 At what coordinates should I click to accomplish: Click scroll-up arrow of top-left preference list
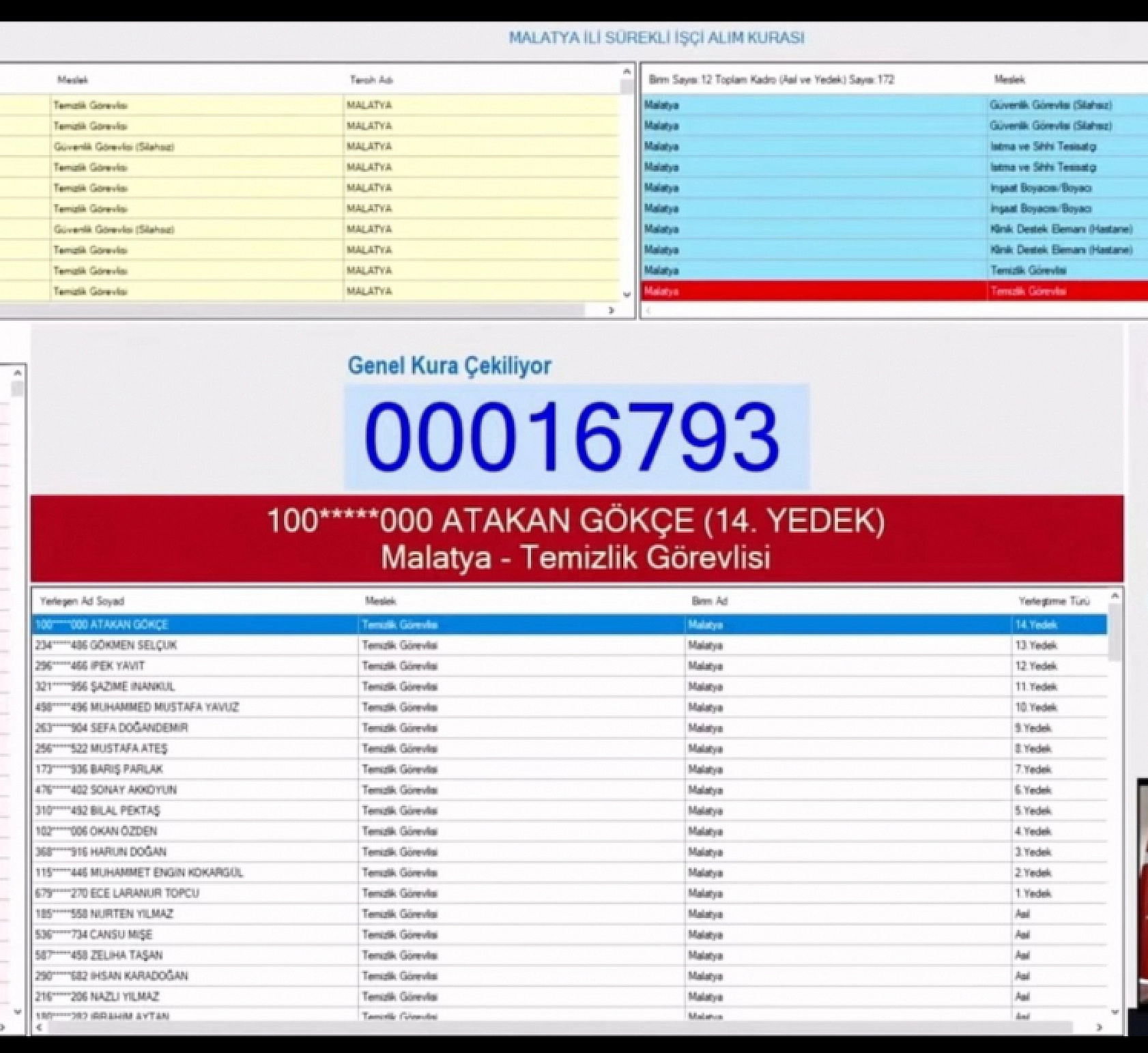pyautogui.click(x=627, y=71)
